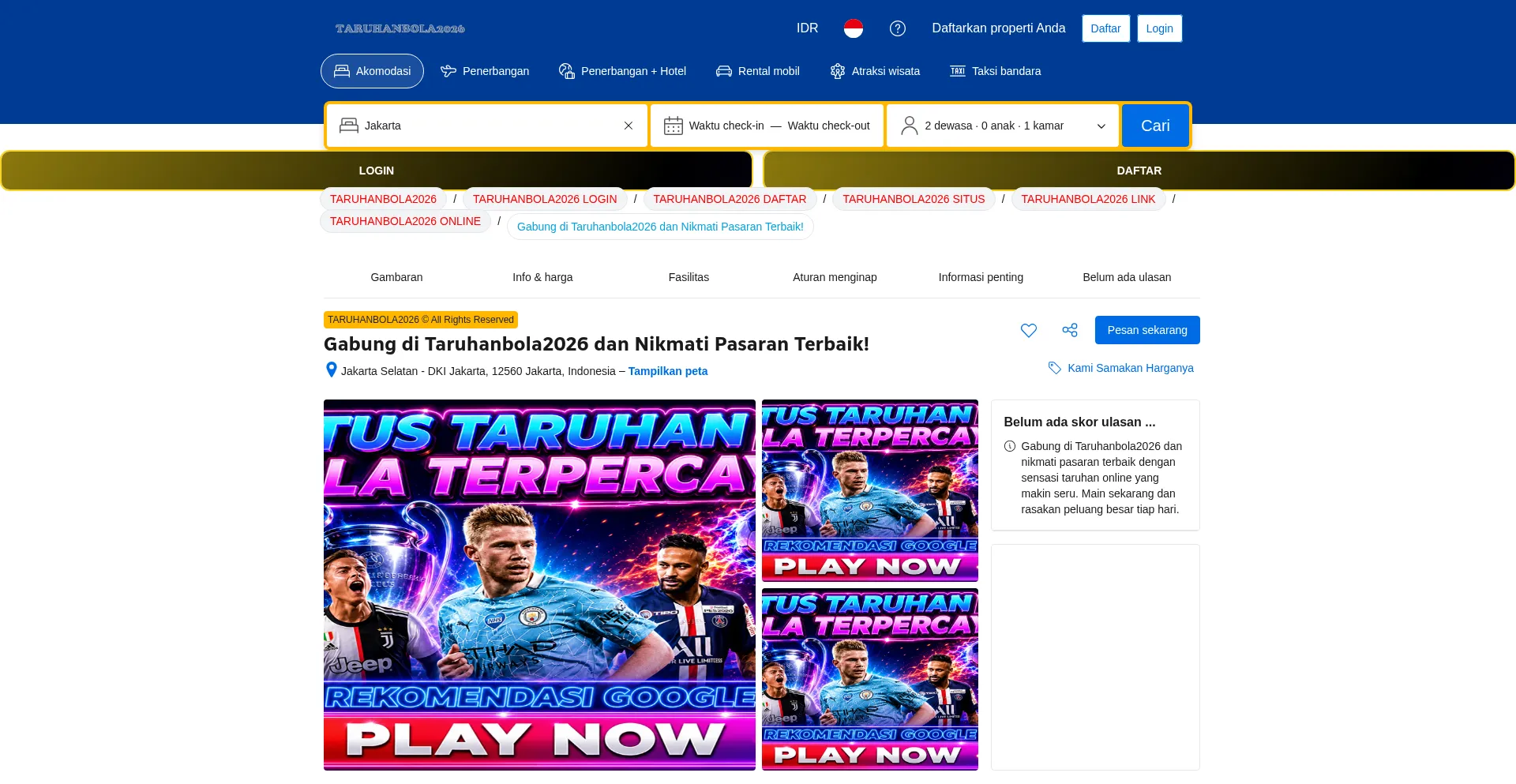
Task: Click the calendar icon in date field
Action: (673, 126)
